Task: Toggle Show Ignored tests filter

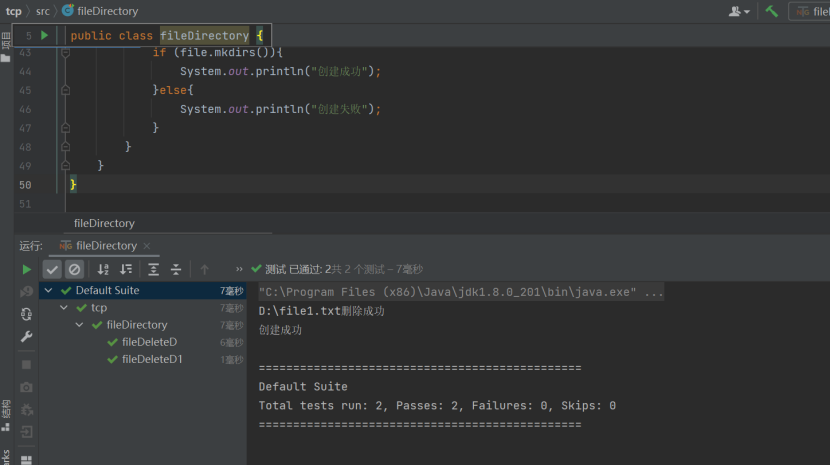Action: tap(74, 269)
